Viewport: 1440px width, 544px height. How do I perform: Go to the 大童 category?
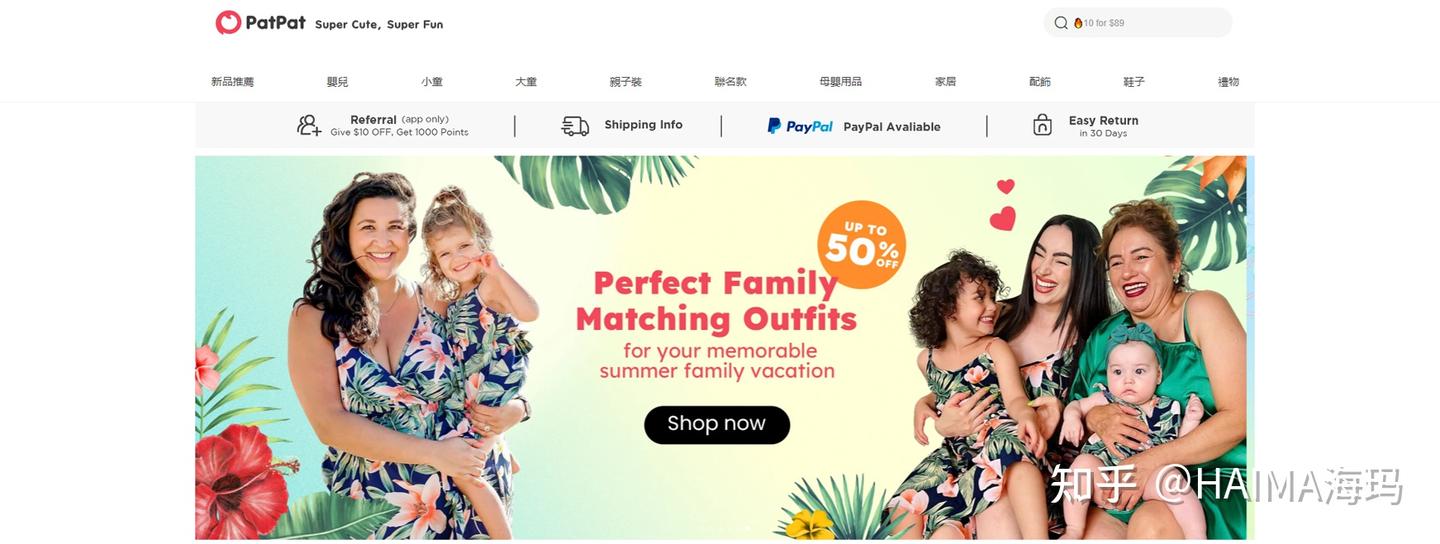(x=526, y=82)
